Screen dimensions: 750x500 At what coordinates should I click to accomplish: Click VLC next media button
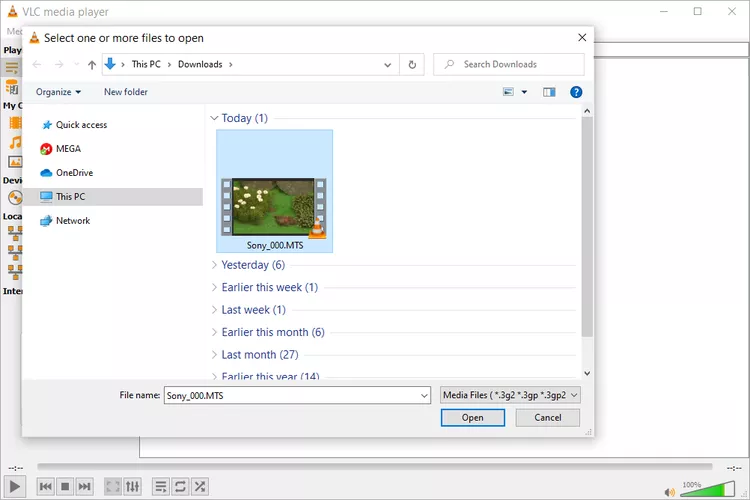pos(84,487)
